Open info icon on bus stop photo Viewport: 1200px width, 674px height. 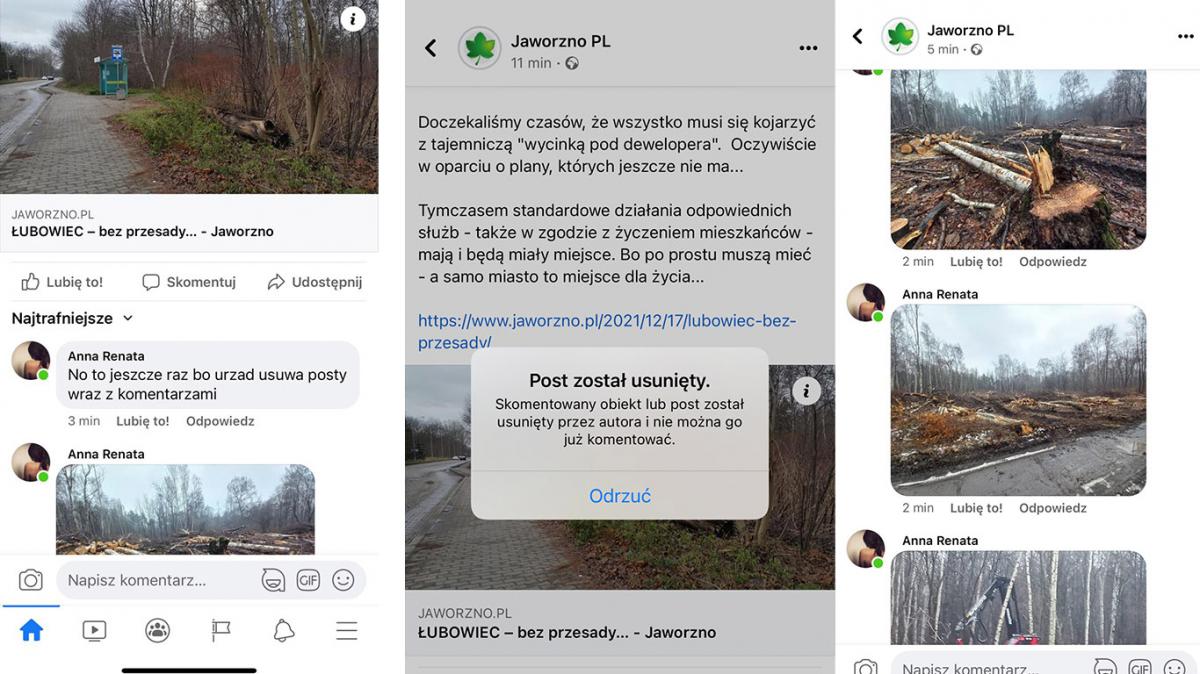tap(353, 19)
